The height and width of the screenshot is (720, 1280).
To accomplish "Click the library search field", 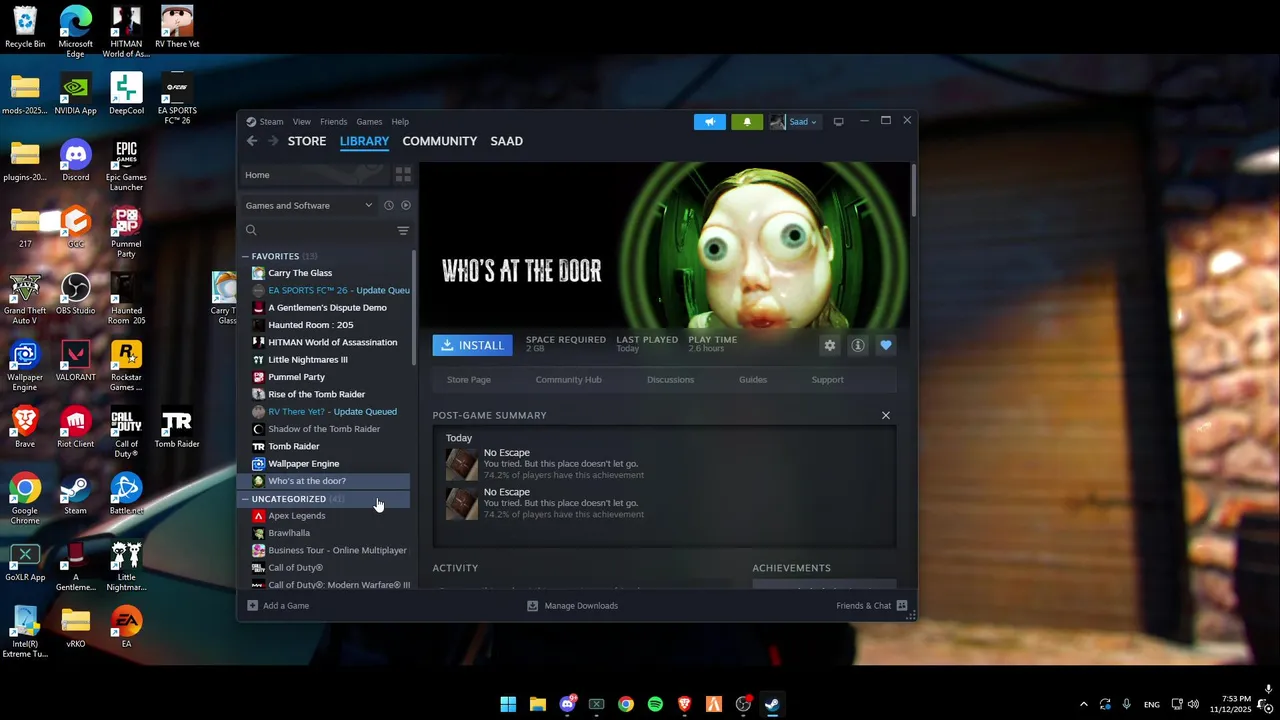I will pos(318,230).
